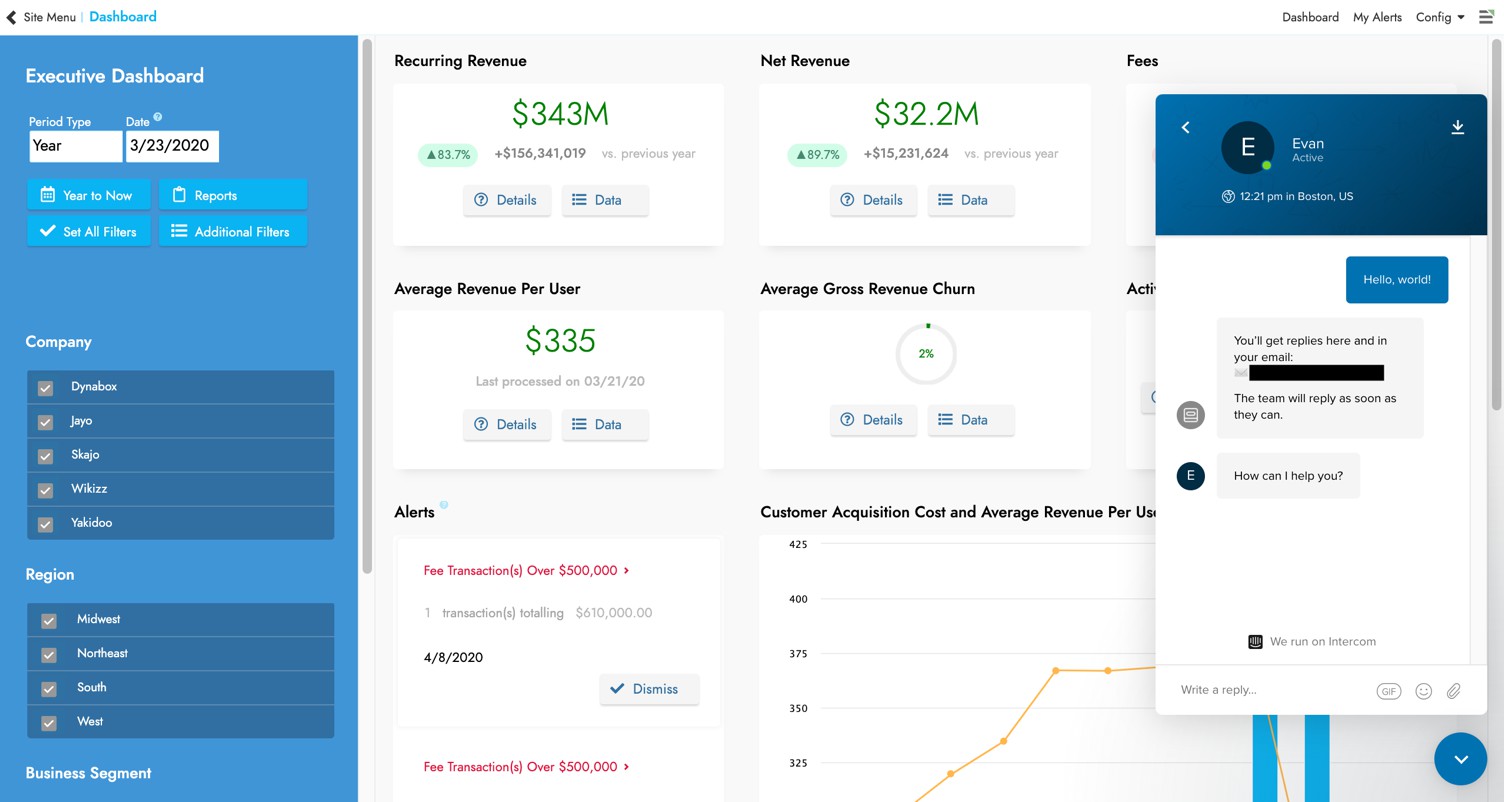Image resolution: width=1504 pixels, height=802 pixels.
Task: Click the Year to Now button
Action: pyautogui.click(x=89, y=195)
